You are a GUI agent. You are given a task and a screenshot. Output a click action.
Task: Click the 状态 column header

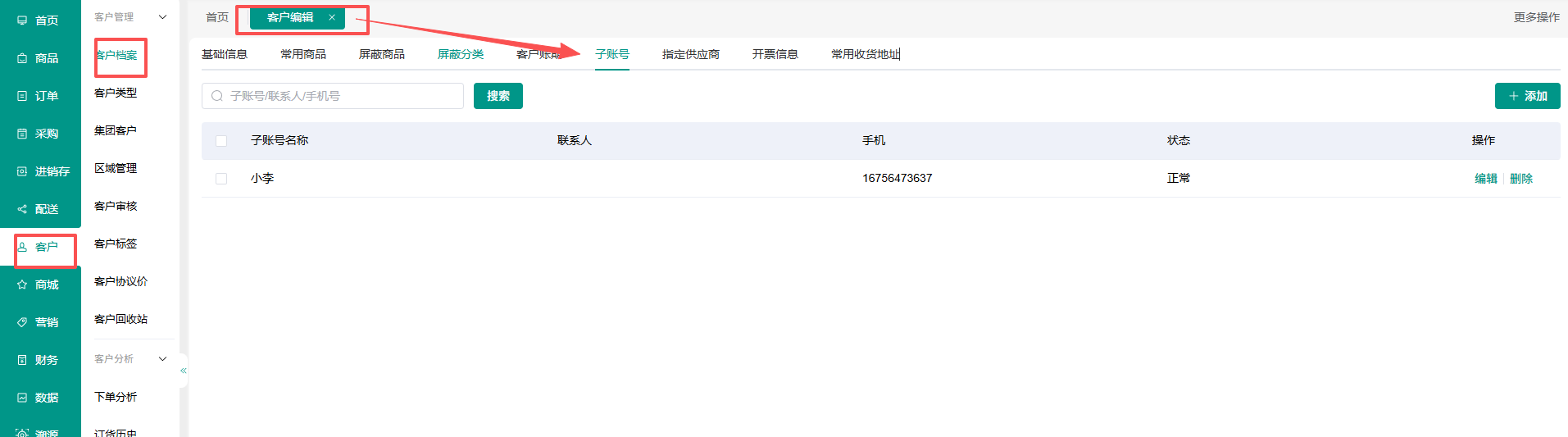[1179, 140]
